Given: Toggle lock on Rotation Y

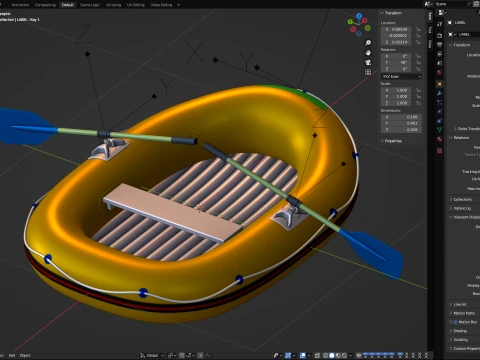Looking at the screenshot, I should click(418, 63).
